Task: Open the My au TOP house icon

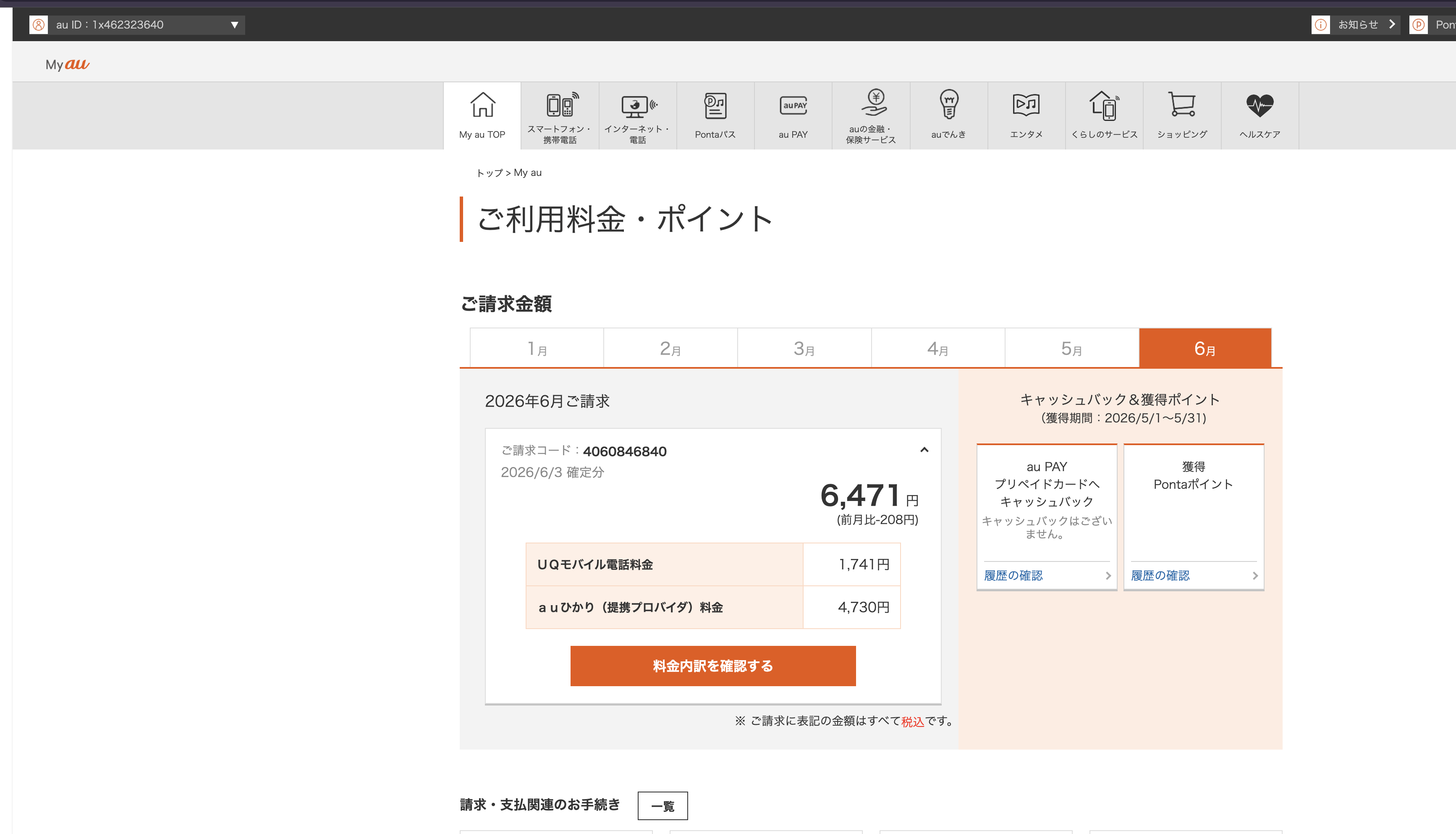Action: [482, 105]
